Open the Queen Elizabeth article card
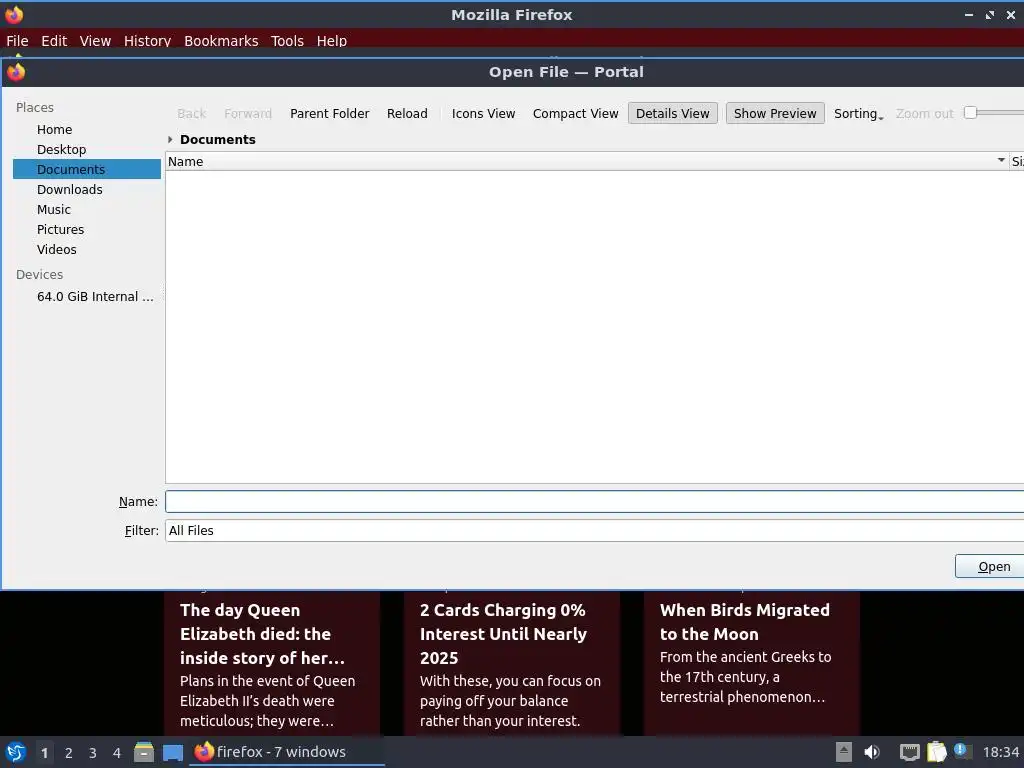The width and height of the screenshot is (1024, 768). [x=272, y=663]
